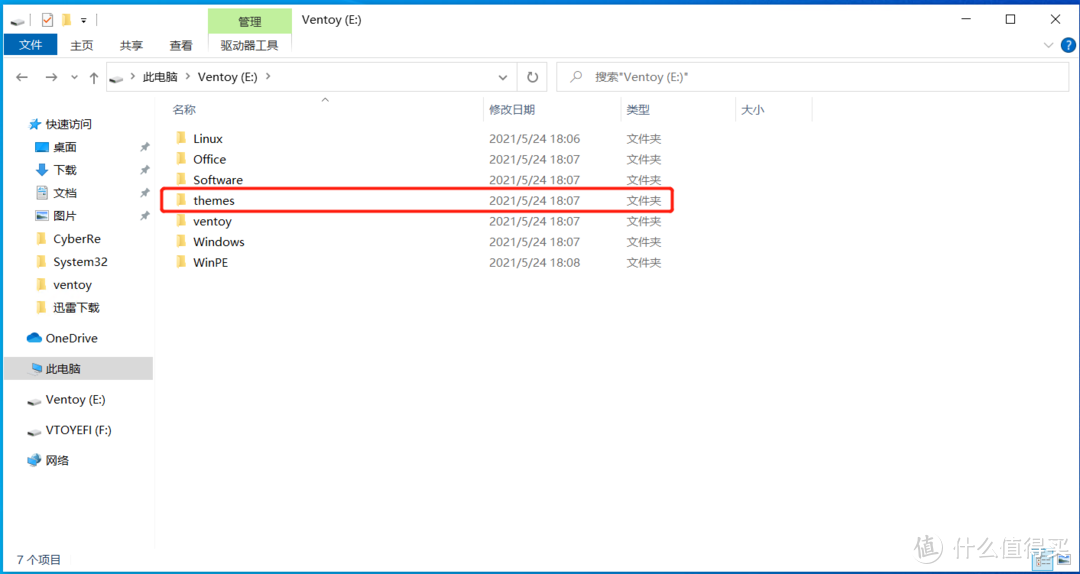Image resolution: width=1080 pixels, height=574 pixels.
Task: Click the Properties checkmark icon in title bar
Action: pyautogui.click(x=48, y=20)
